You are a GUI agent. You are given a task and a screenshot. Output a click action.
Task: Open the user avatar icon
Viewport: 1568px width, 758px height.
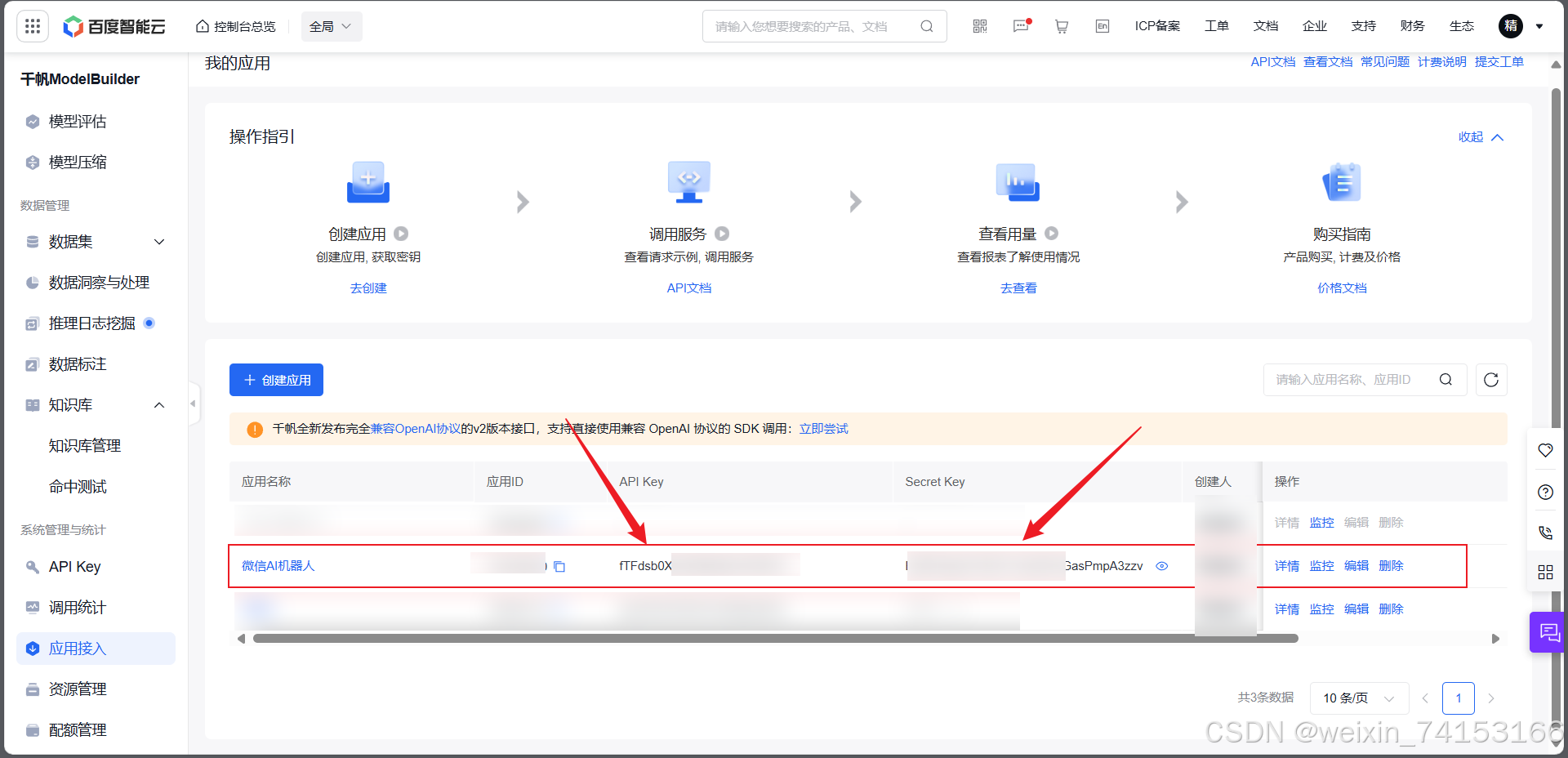coord(1511,26)
